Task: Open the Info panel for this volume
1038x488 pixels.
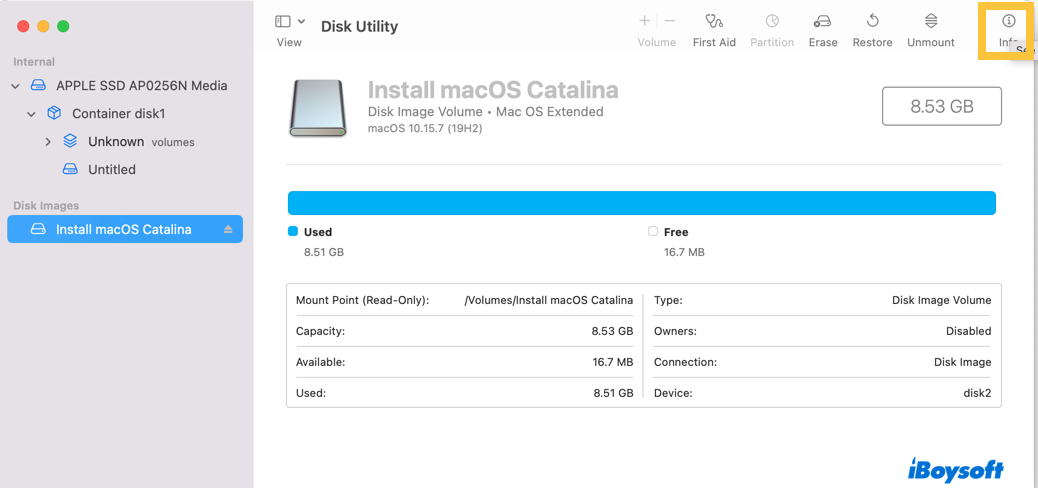Action: tap(1009, 22)
